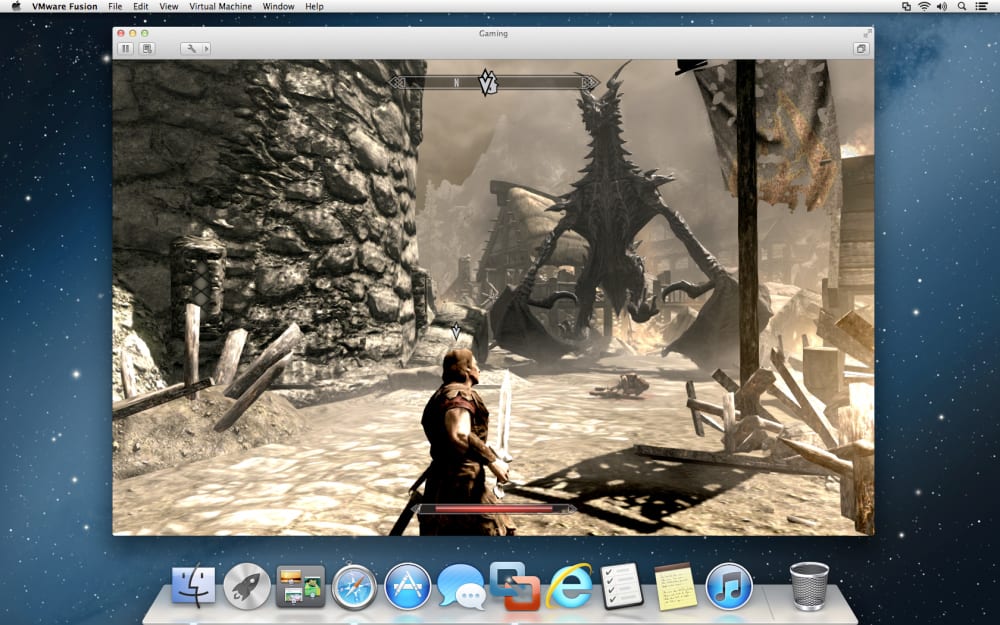Open Notes from the Dock

pos(675,587)
